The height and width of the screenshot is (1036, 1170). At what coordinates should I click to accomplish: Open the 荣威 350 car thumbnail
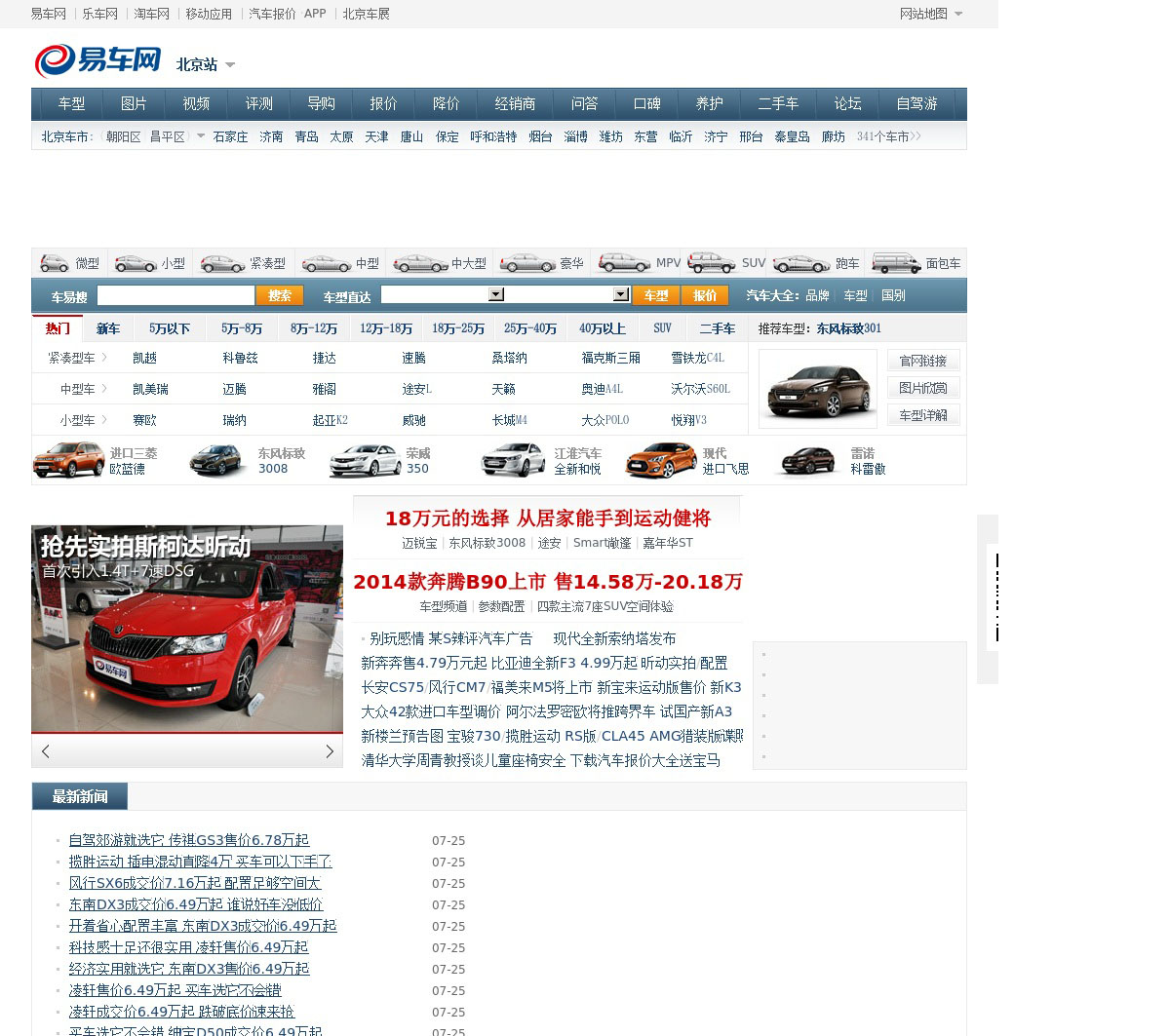[x=365, y=460]
